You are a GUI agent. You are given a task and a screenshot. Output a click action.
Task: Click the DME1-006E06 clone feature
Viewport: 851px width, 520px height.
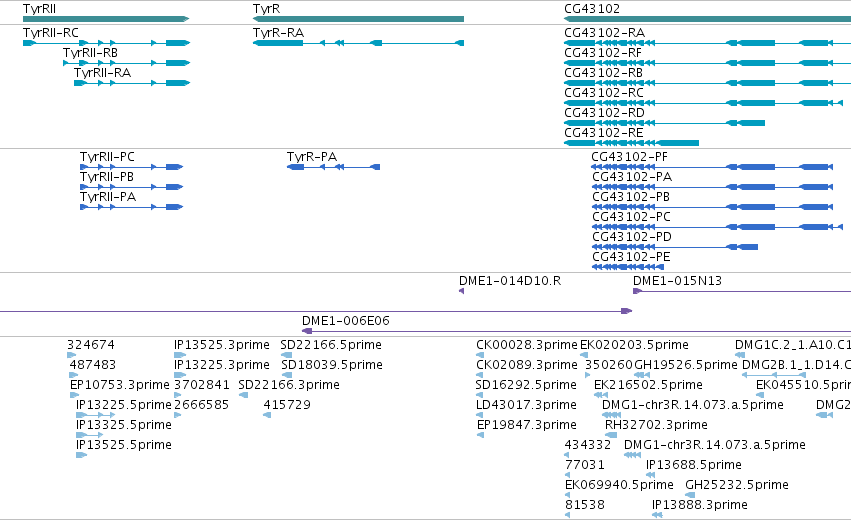(576, 331)
